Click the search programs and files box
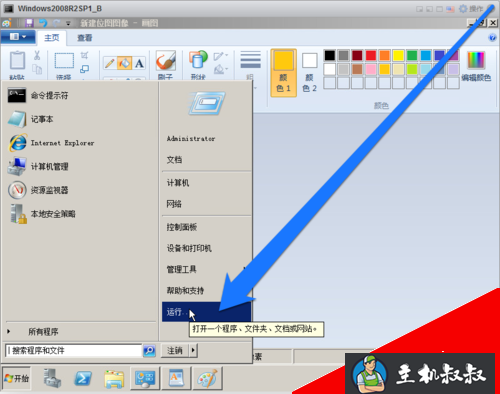Image resolution: width=500 pixels, height=394 pixels. pyautogui.click(x=74, y=350)
